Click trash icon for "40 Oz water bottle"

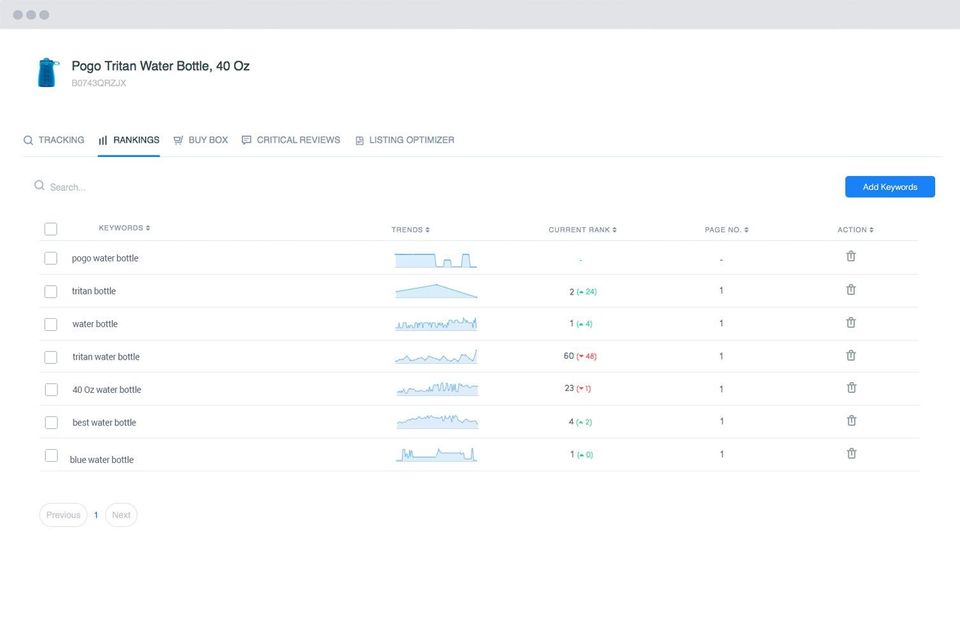tap(851, 388)
